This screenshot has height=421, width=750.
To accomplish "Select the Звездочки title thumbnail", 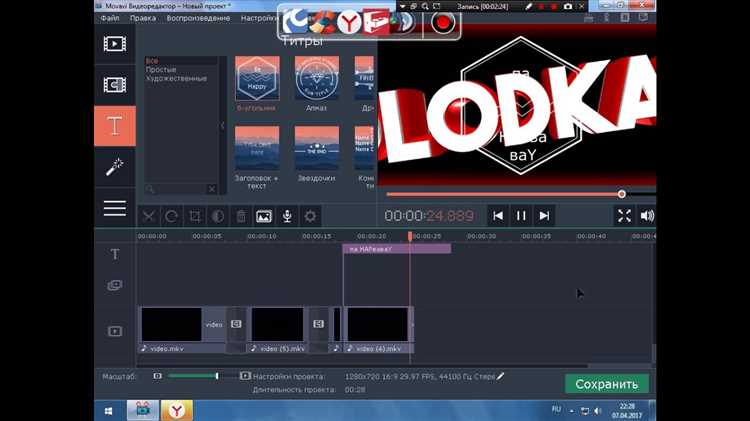I will click(x=317, y=148).
